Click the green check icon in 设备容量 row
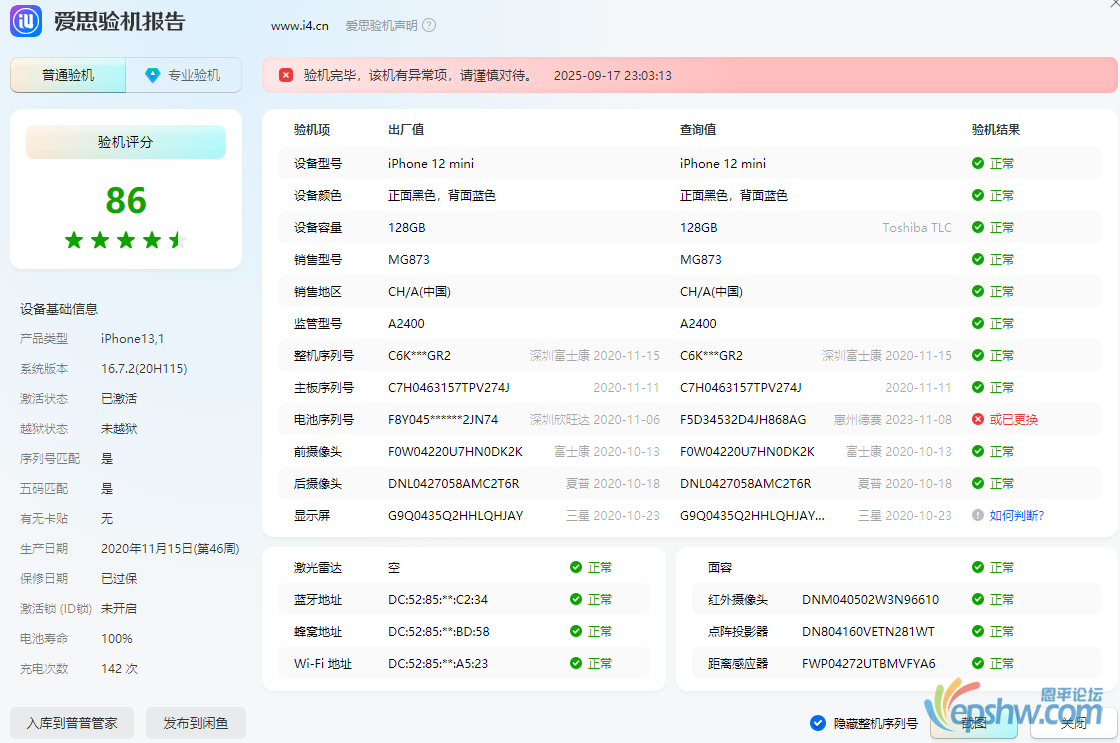The height and width of the screenshot is (743, 1120). [978, 227]
